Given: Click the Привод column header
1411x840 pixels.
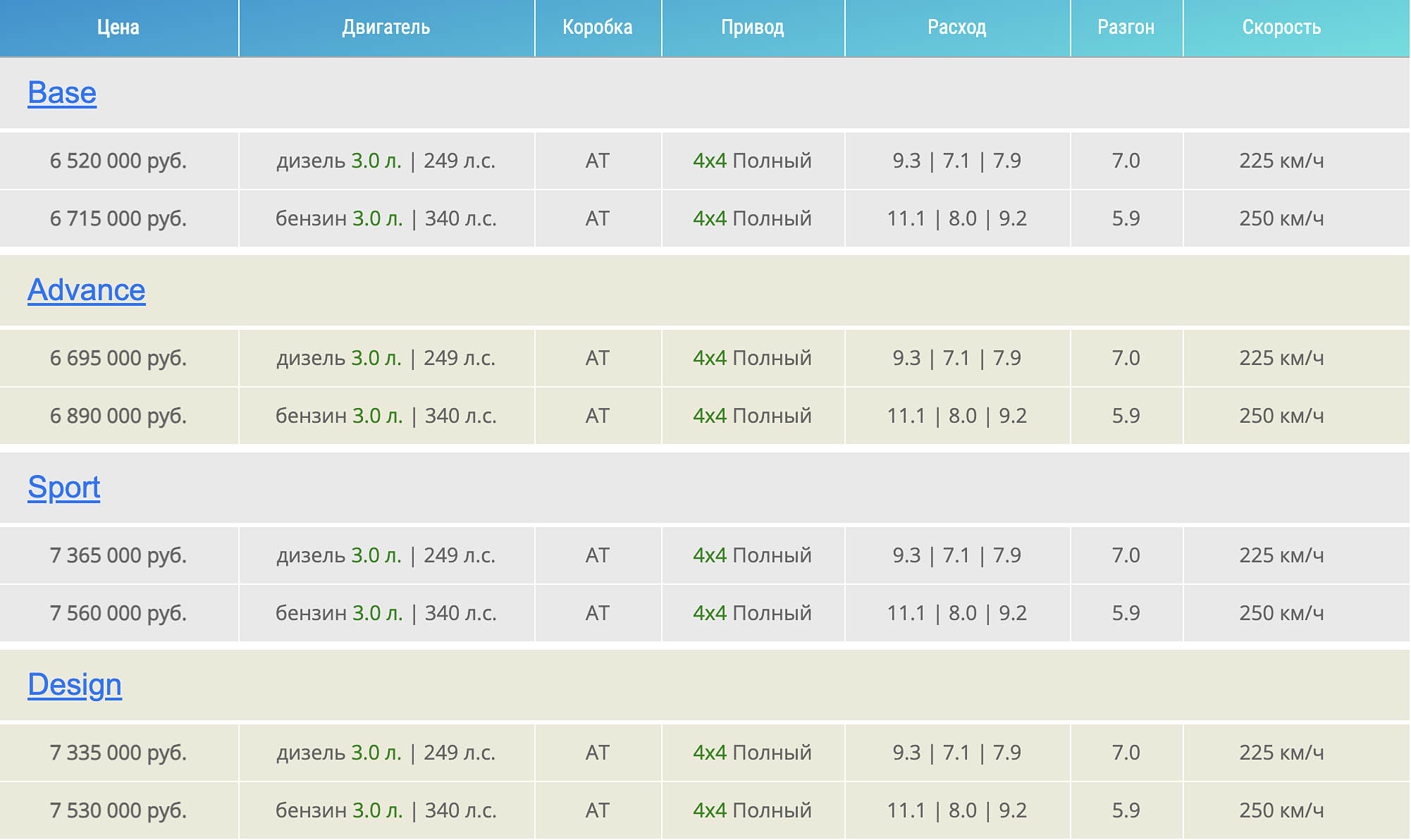Looking at the screenshot, I should click(752, 27).
